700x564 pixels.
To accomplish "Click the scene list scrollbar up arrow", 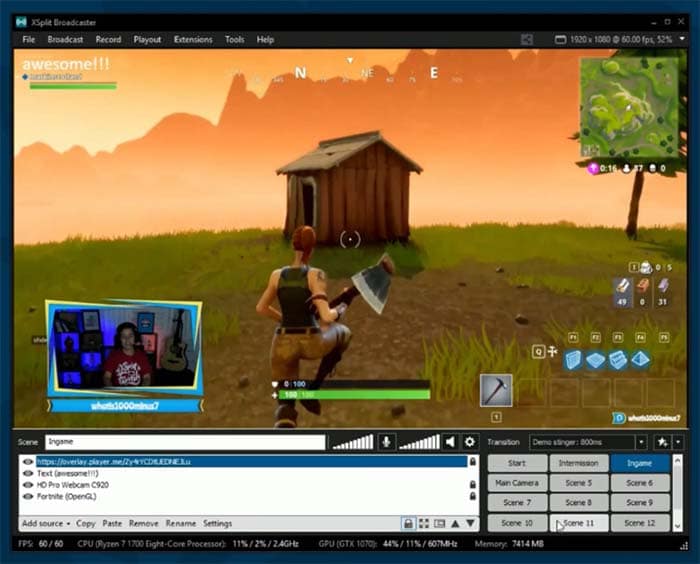I will coord(677,460).
